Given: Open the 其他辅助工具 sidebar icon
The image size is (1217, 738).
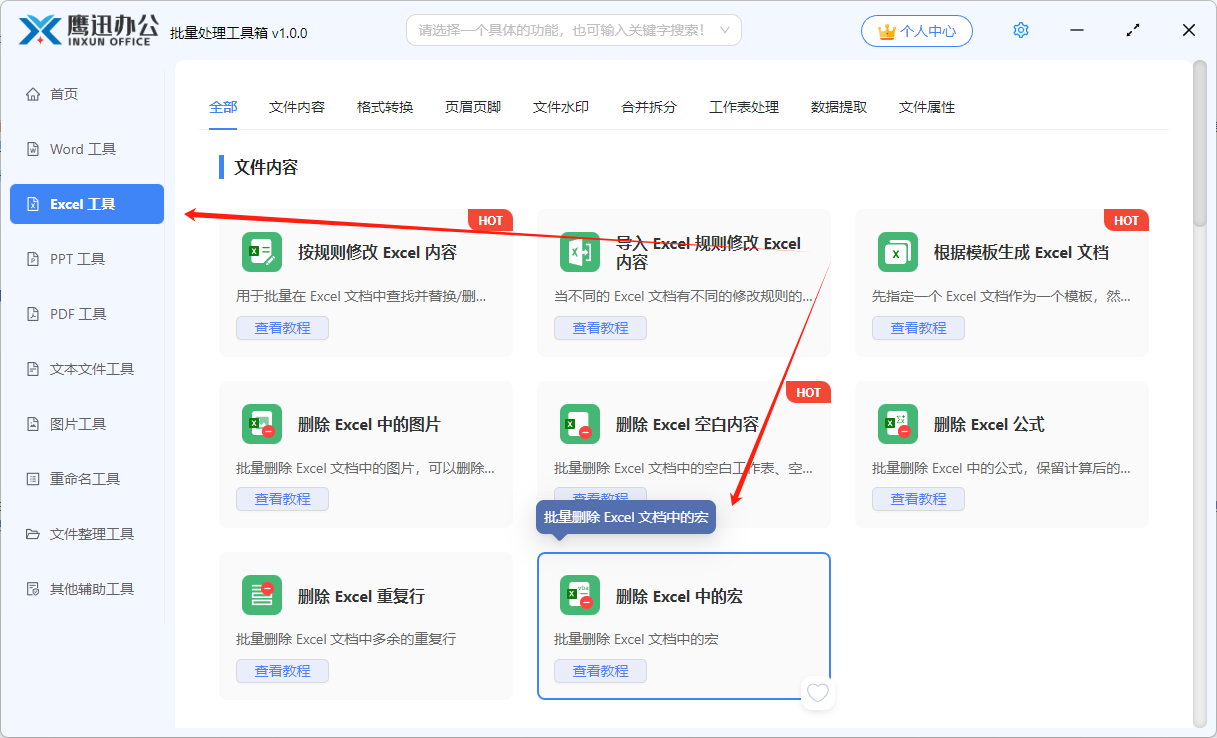Looking at the screenshot, I should click(x=33, y=589).
